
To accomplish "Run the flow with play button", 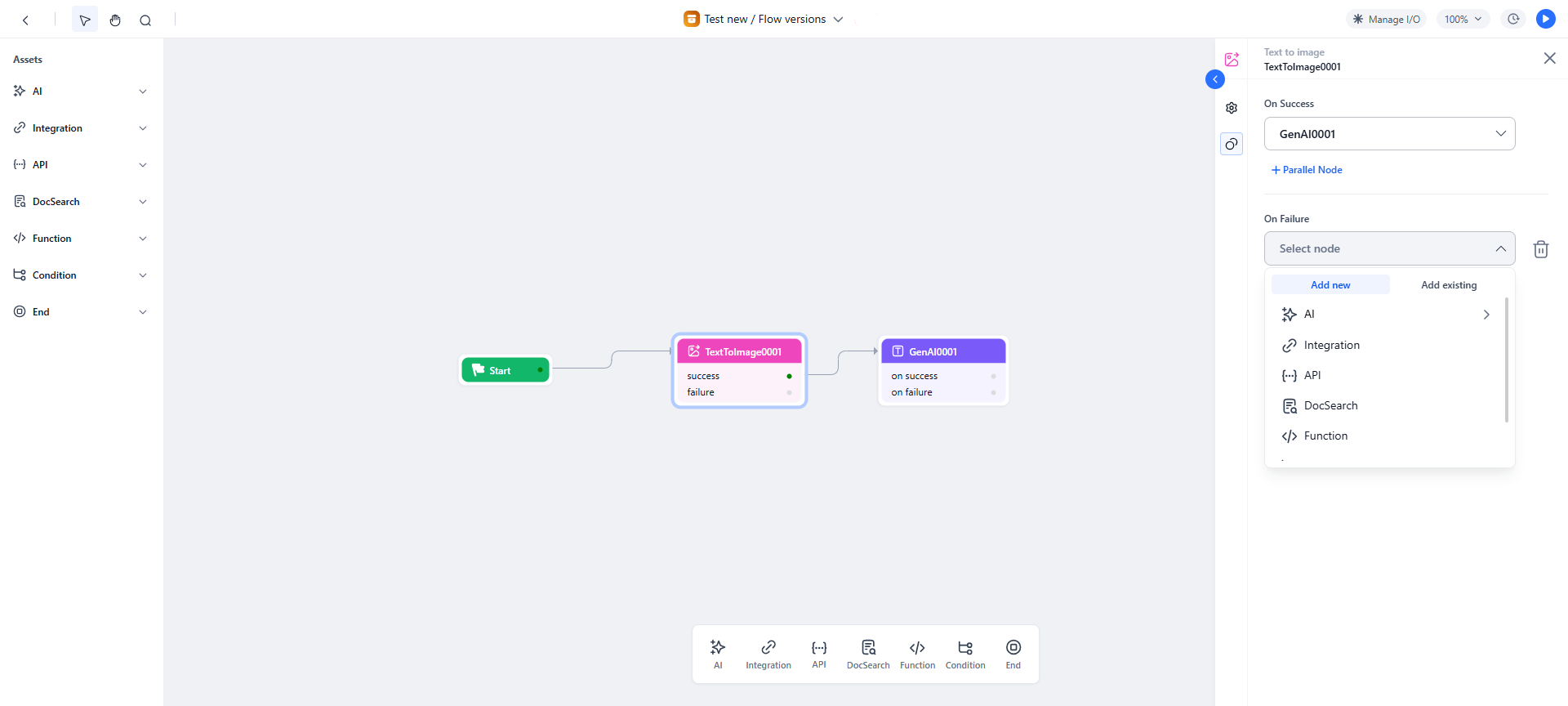I will coord(1545,19).
